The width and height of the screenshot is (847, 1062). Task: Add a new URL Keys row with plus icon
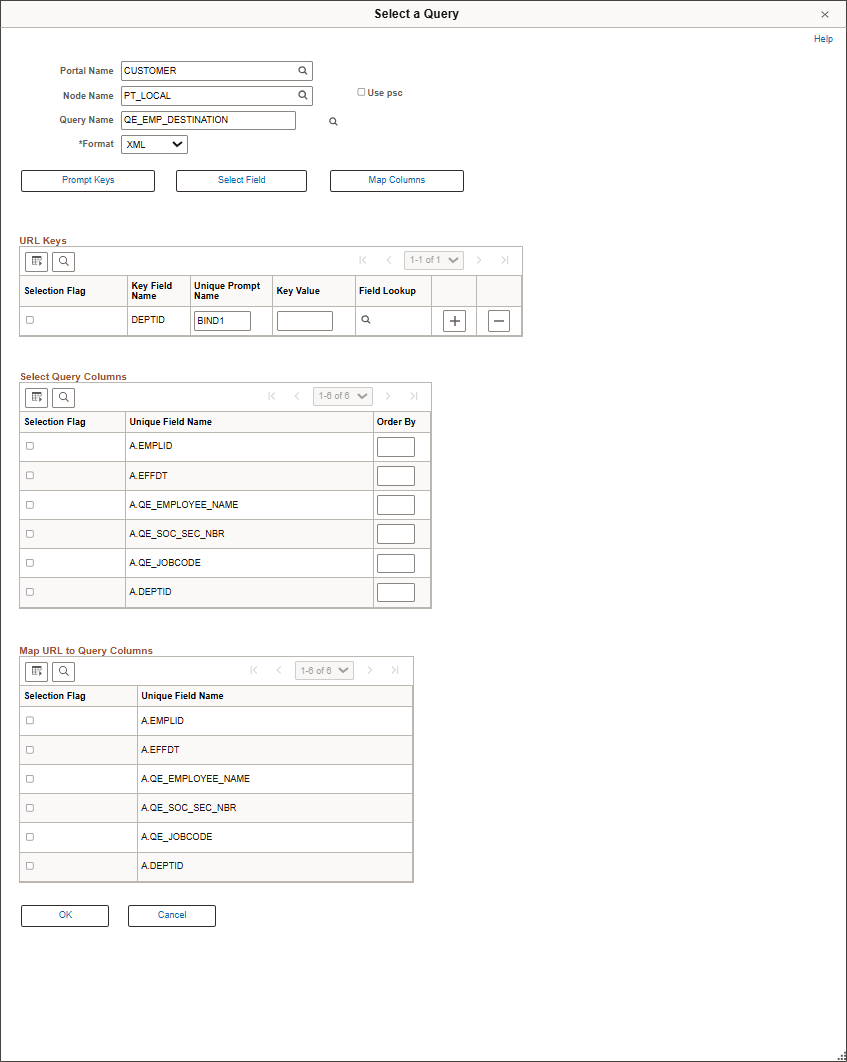(454, 321)
